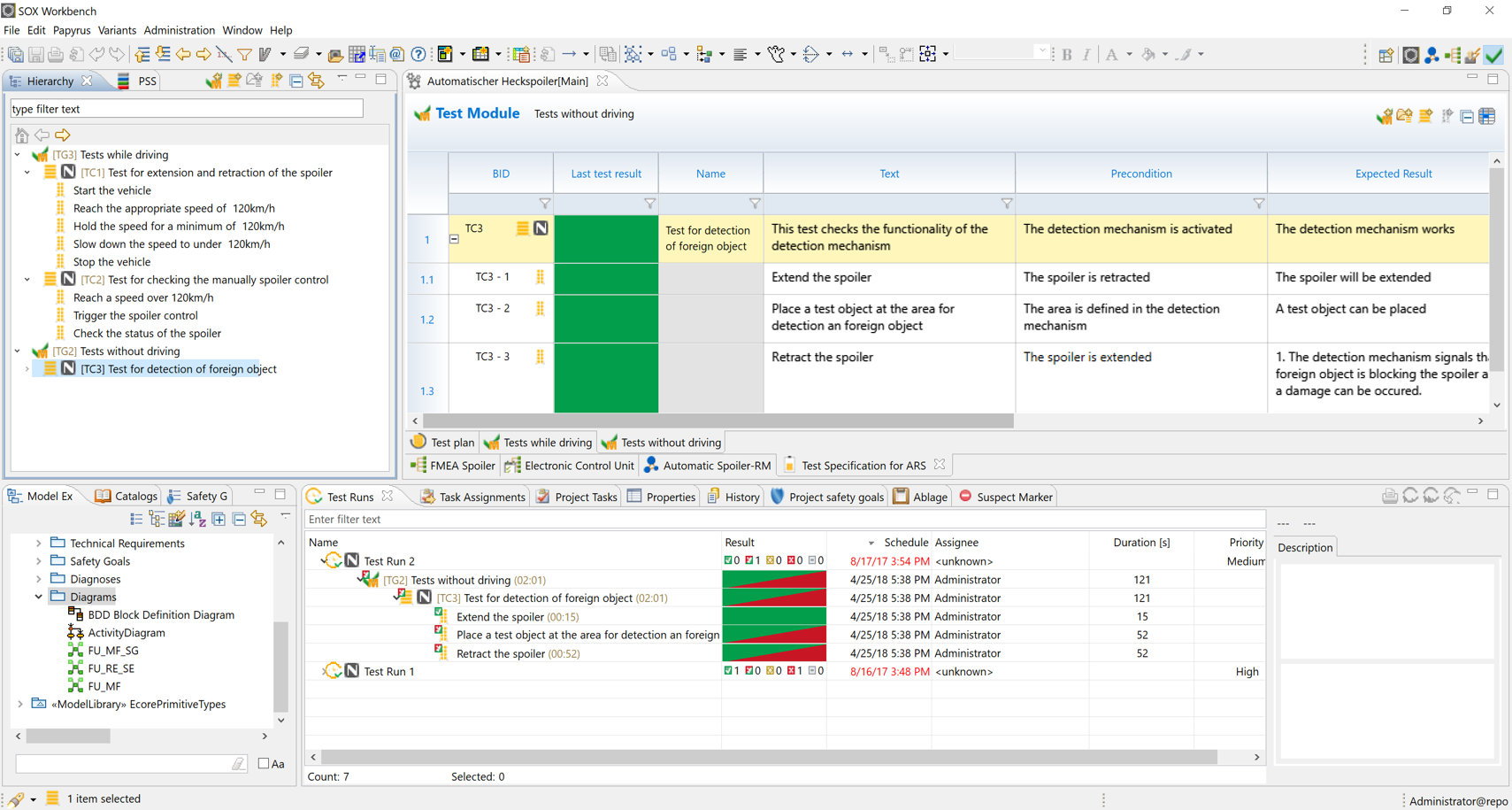Click the Bold formatting icon
Viewport: 1512px width, 810px height.
1067,55
